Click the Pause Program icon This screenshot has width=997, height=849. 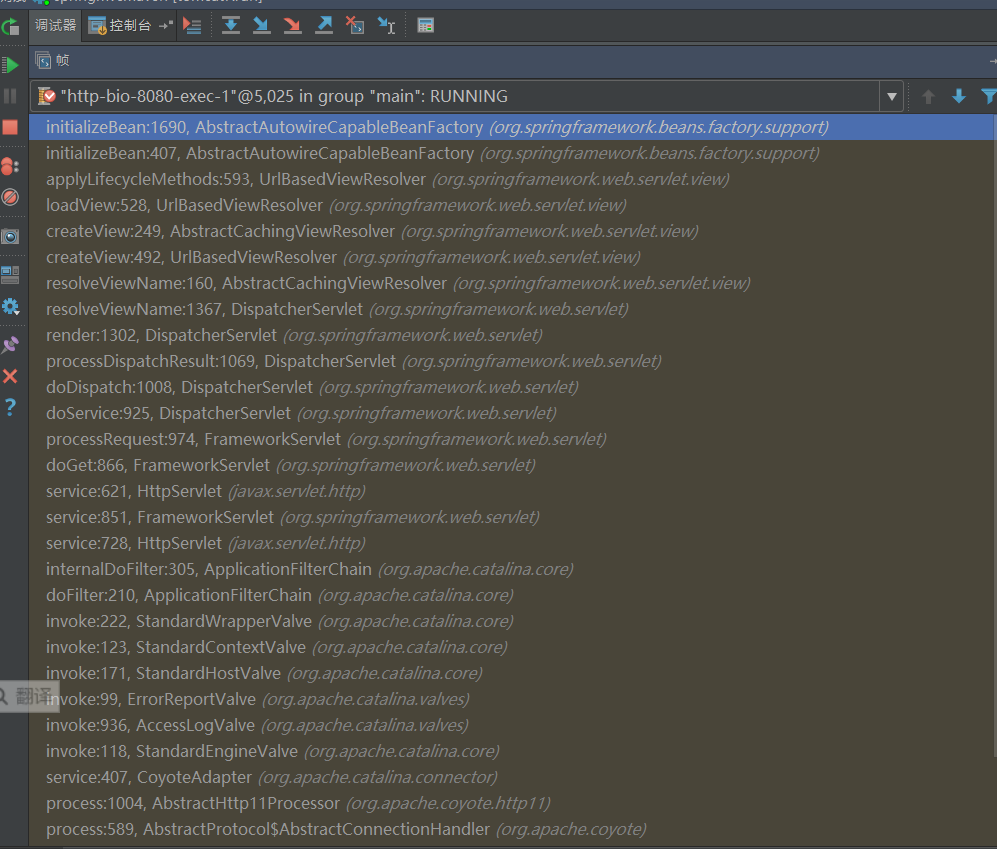[x=10, y=96]
